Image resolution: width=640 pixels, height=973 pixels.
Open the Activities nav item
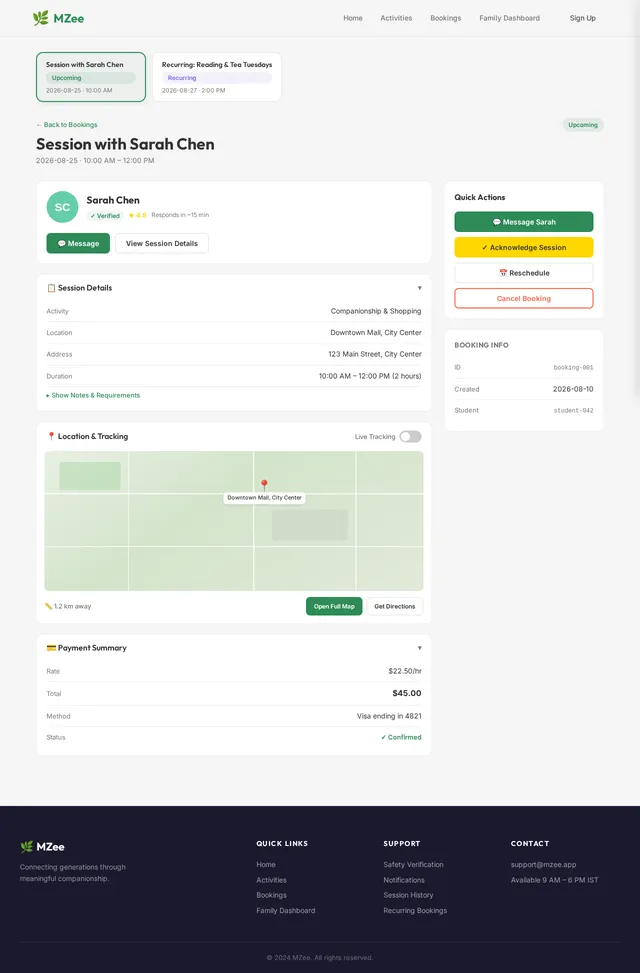tap(396, 18)
